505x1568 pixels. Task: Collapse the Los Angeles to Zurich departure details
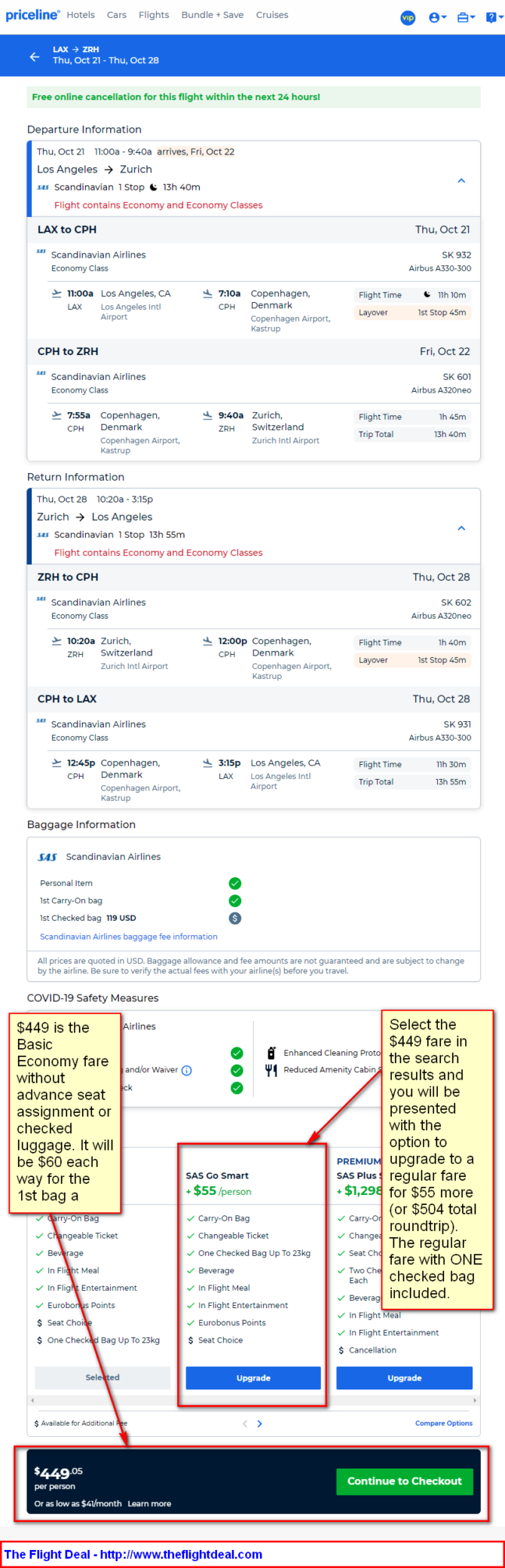[x=461, y=181]
